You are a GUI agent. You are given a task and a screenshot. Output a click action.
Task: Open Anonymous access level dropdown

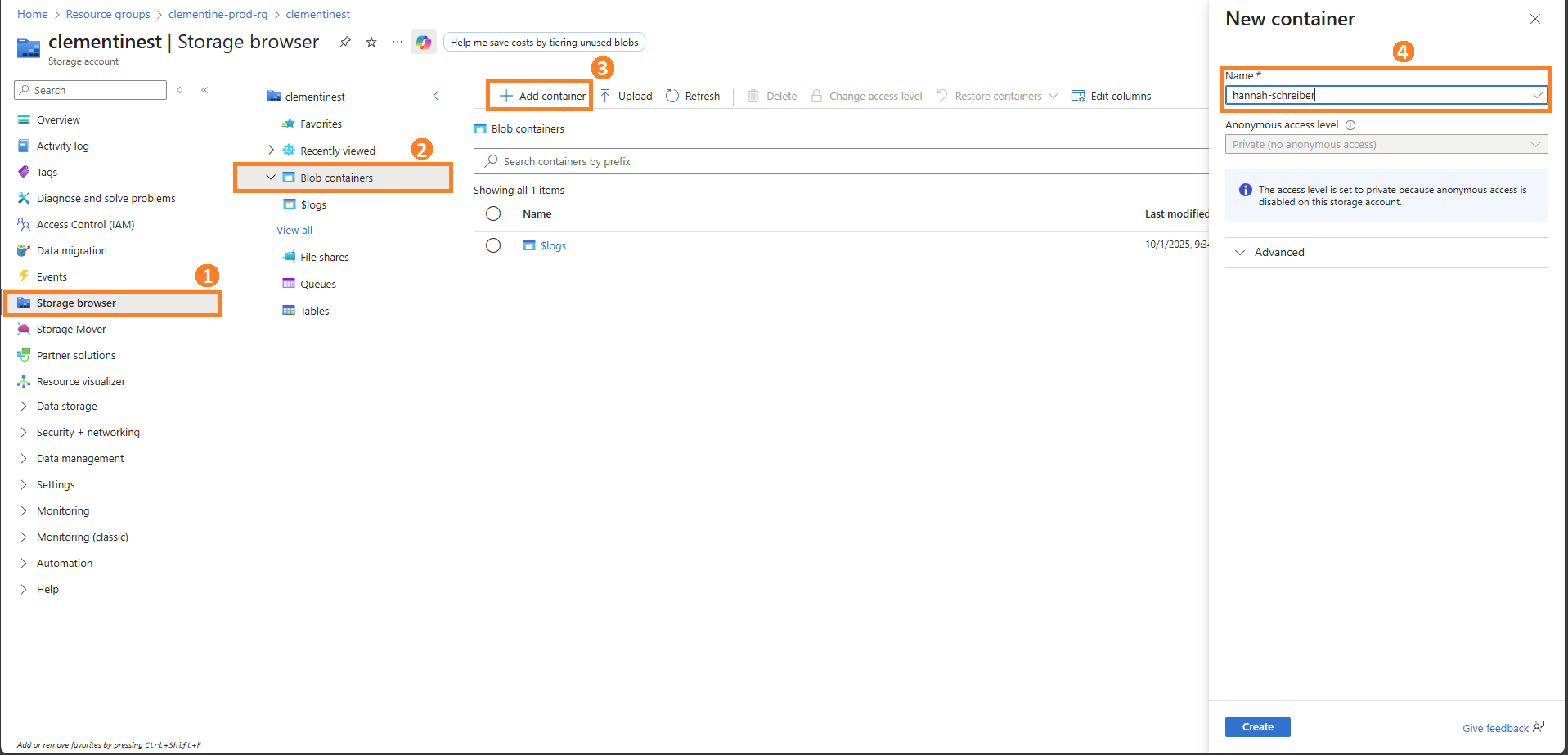pos(1386,144)
